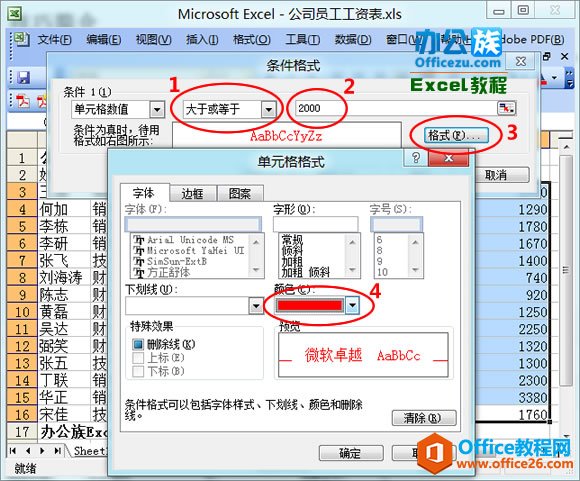Go to the last sheet with the navigation arrow
Viewport: 580px width, 481px height.
[x=57, y=451]
